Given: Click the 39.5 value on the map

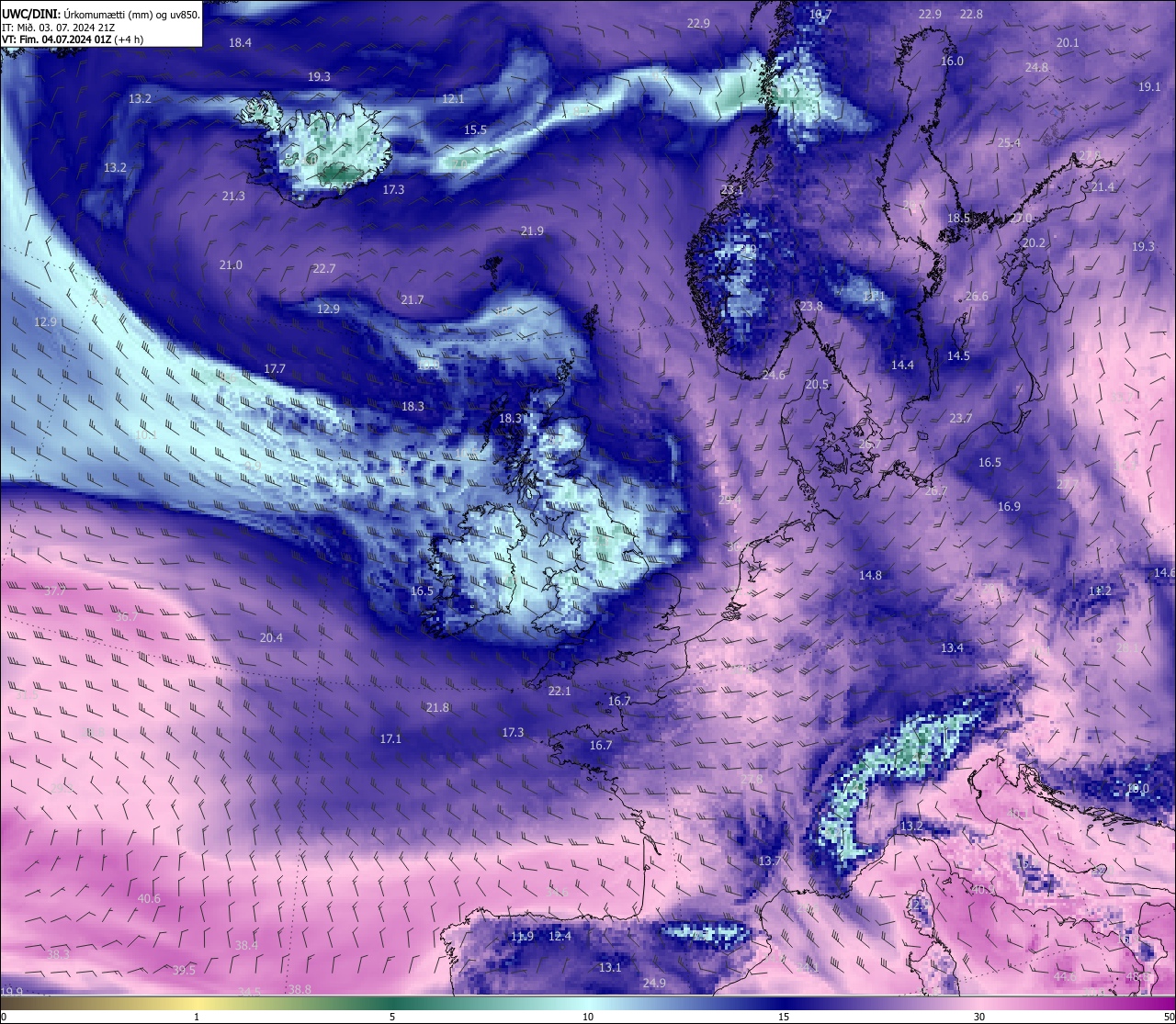Looking at the screenshot, I should pos(184,970).
